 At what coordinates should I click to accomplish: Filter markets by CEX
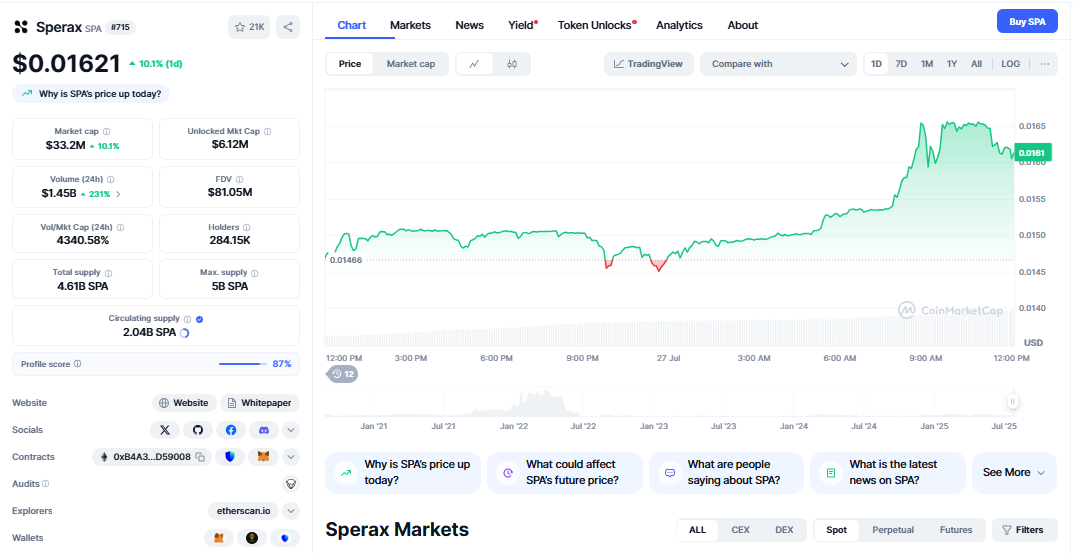coord(740,529)
